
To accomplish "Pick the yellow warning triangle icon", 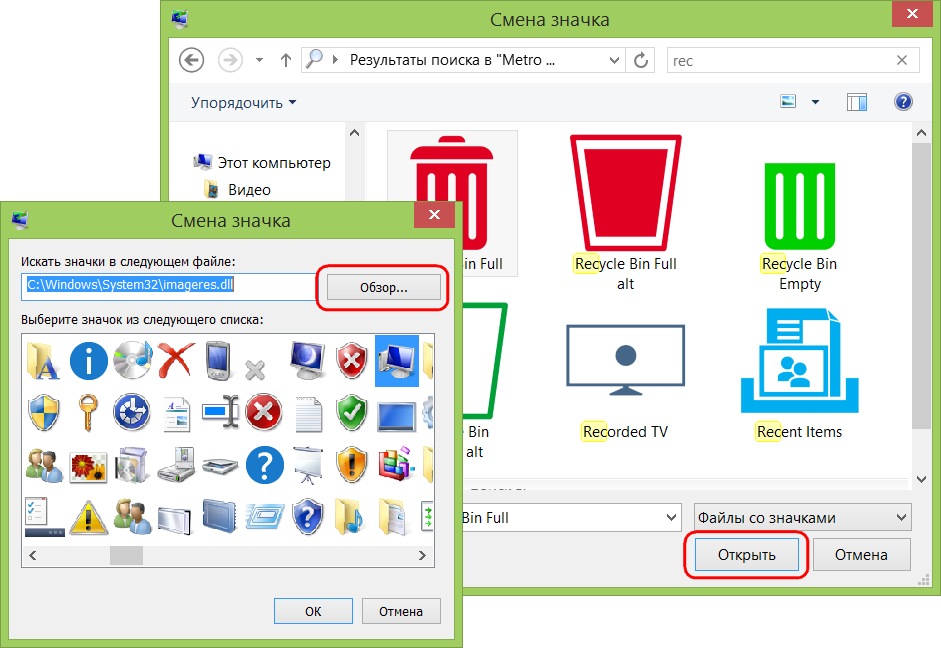I will [88, 517].
